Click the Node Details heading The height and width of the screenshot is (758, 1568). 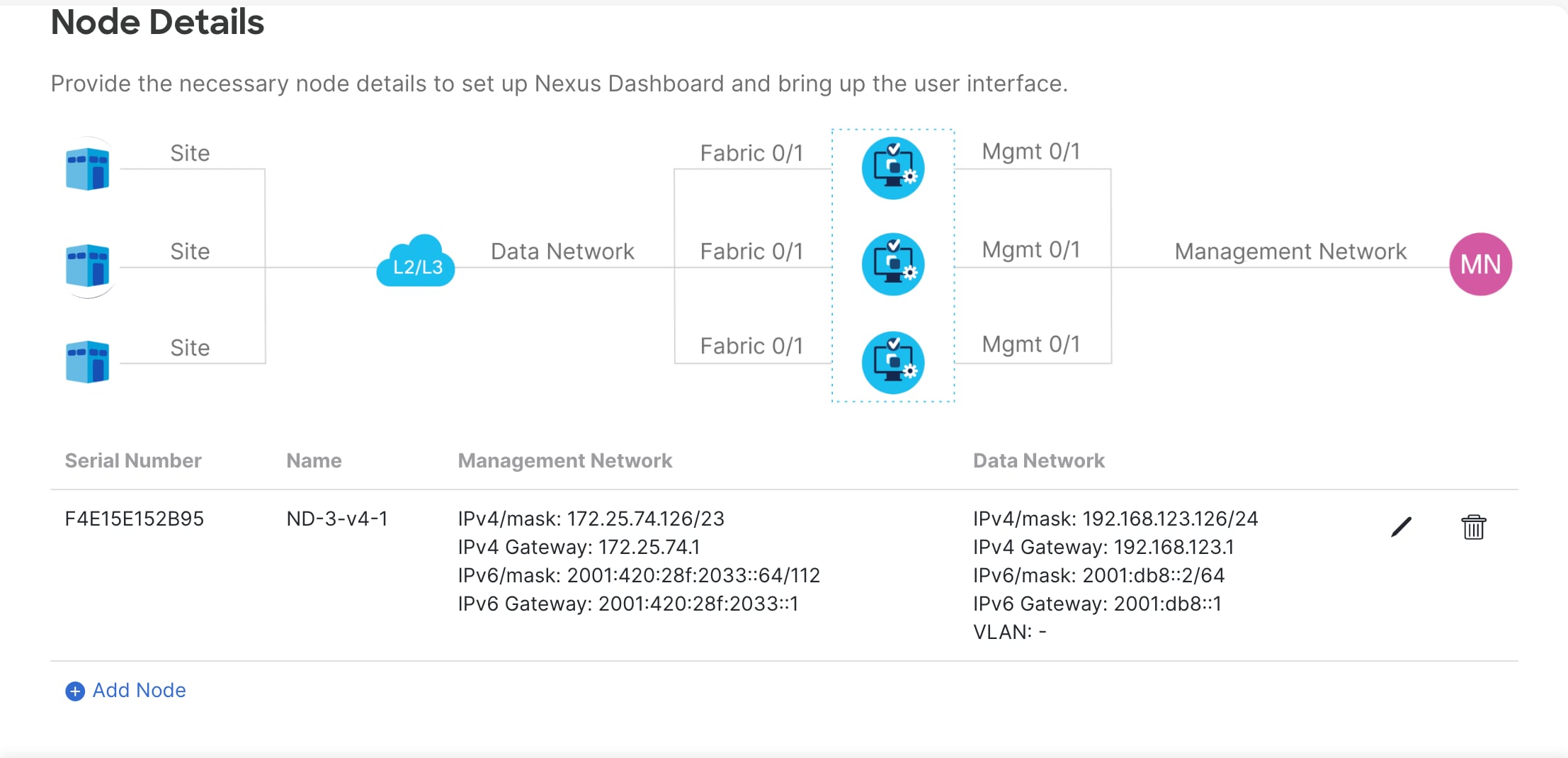tap(157, 22)
